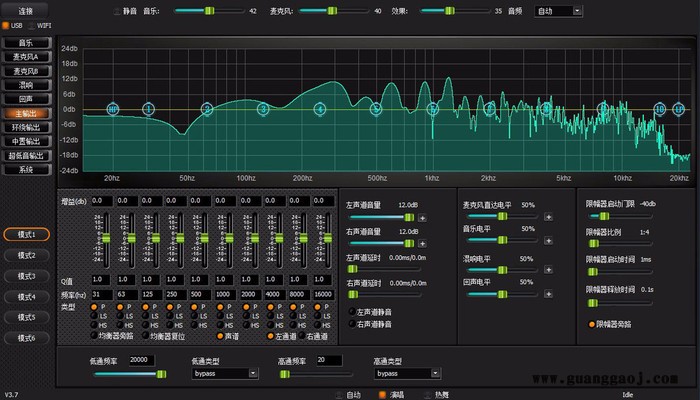700x400 pixels.
Task: Select EQ band node 4 on graph
Action: click(320, 109)
